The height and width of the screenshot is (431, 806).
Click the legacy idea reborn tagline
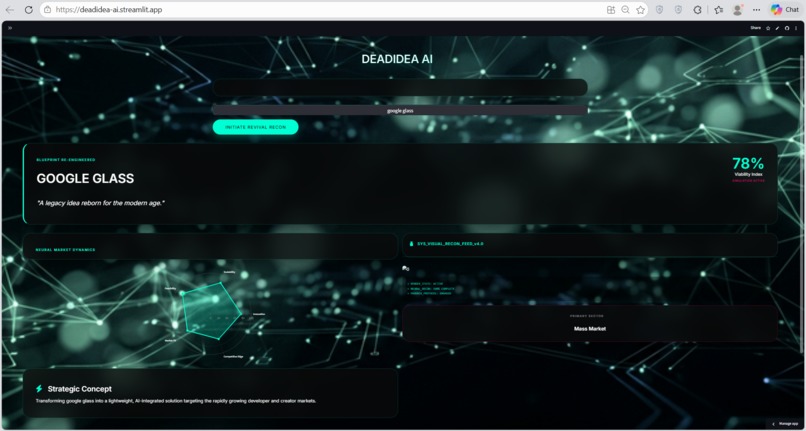pyautogui.click(x=101, y=203)
